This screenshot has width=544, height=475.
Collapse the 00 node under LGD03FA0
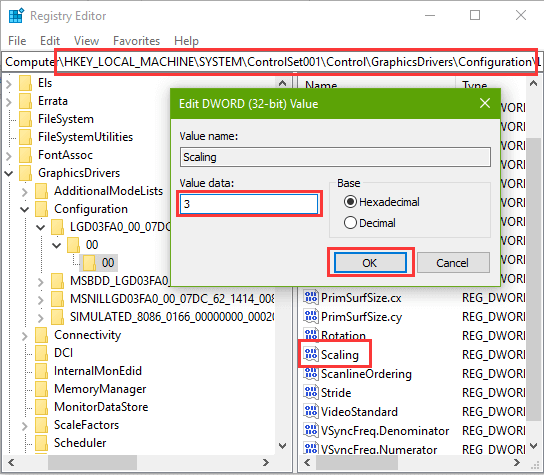pos(57,246)
